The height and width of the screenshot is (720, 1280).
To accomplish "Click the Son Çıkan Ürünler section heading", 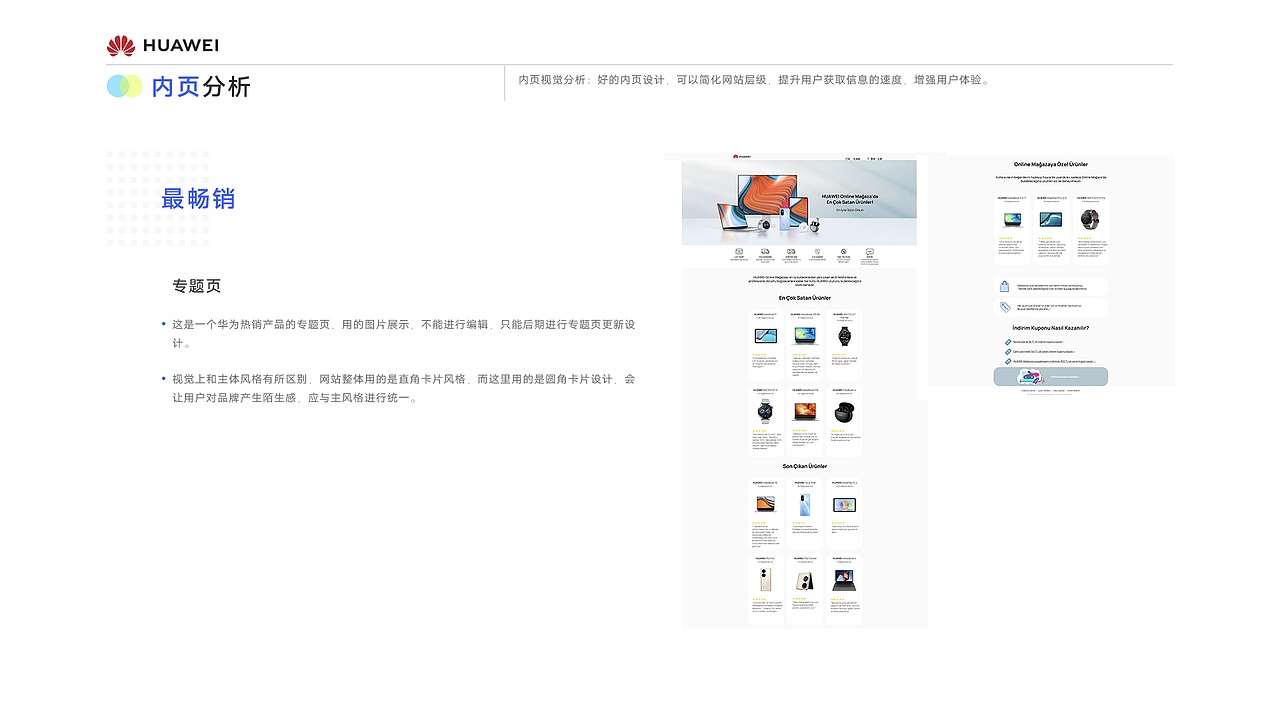I will [805, 466].
